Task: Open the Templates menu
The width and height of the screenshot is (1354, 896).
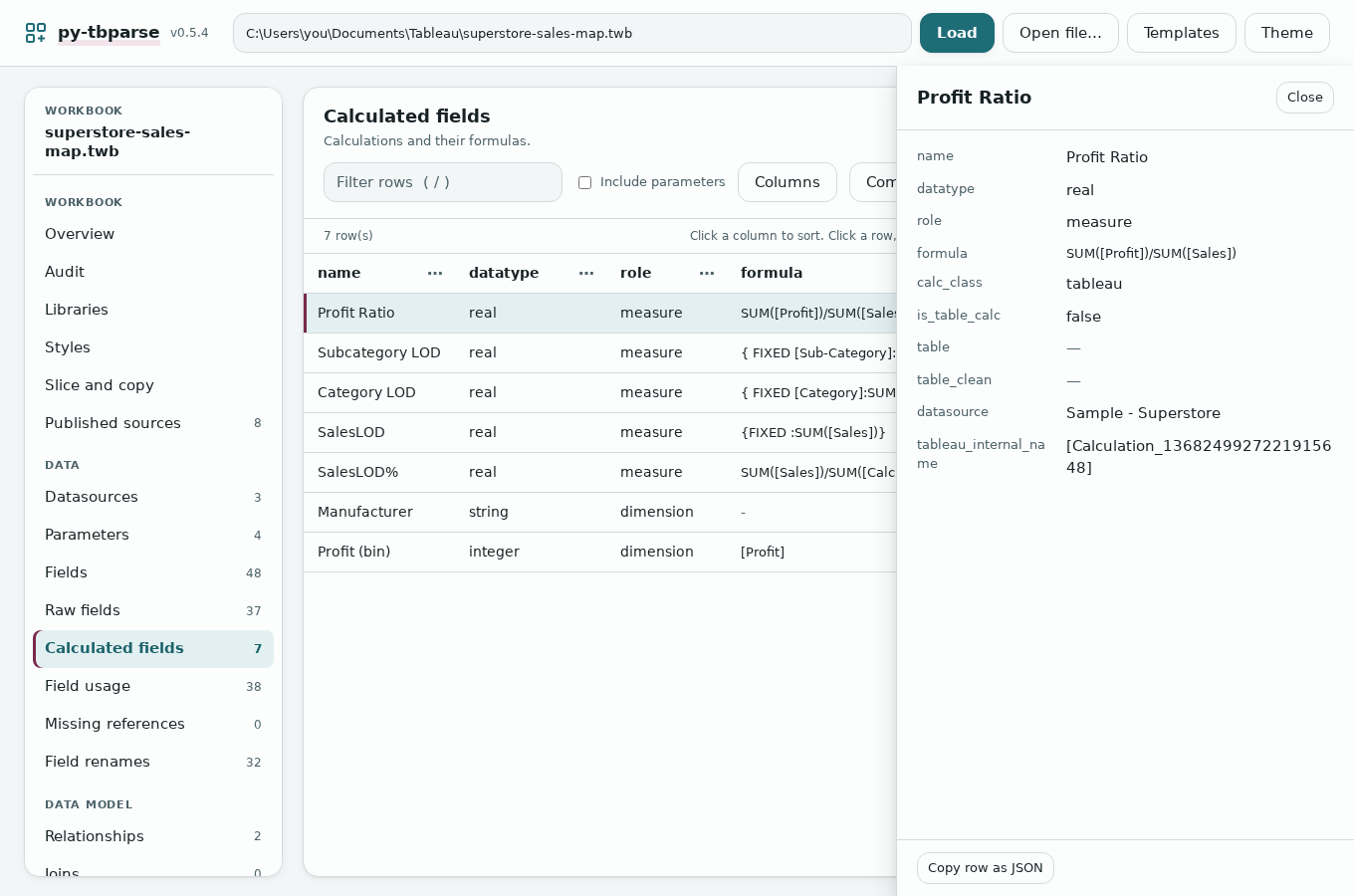Action: click(1181, 33)
